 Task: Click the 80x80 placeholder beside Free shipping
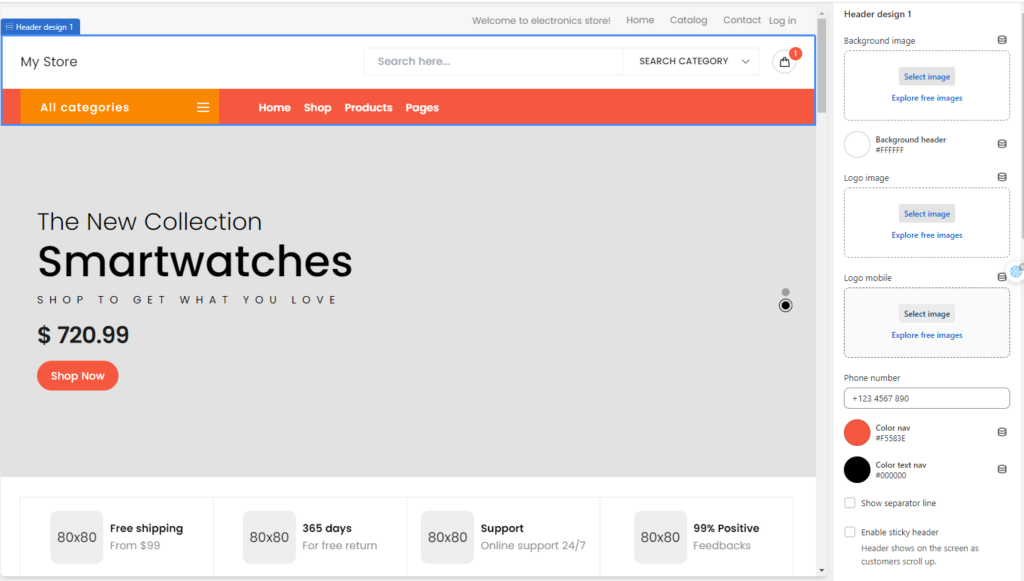tap(76, 537)
